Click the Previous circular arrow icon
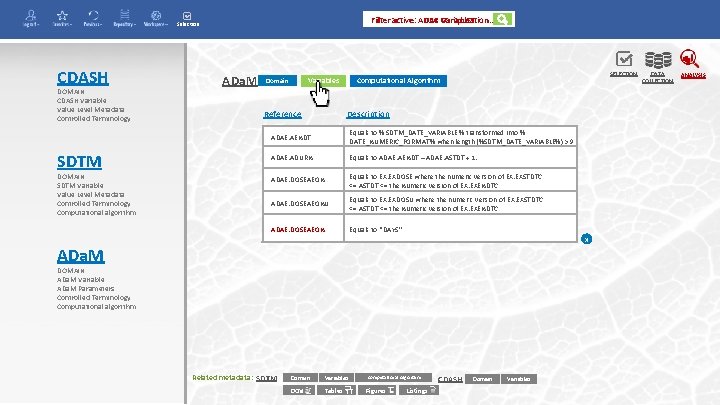 (x=93, y=16)
